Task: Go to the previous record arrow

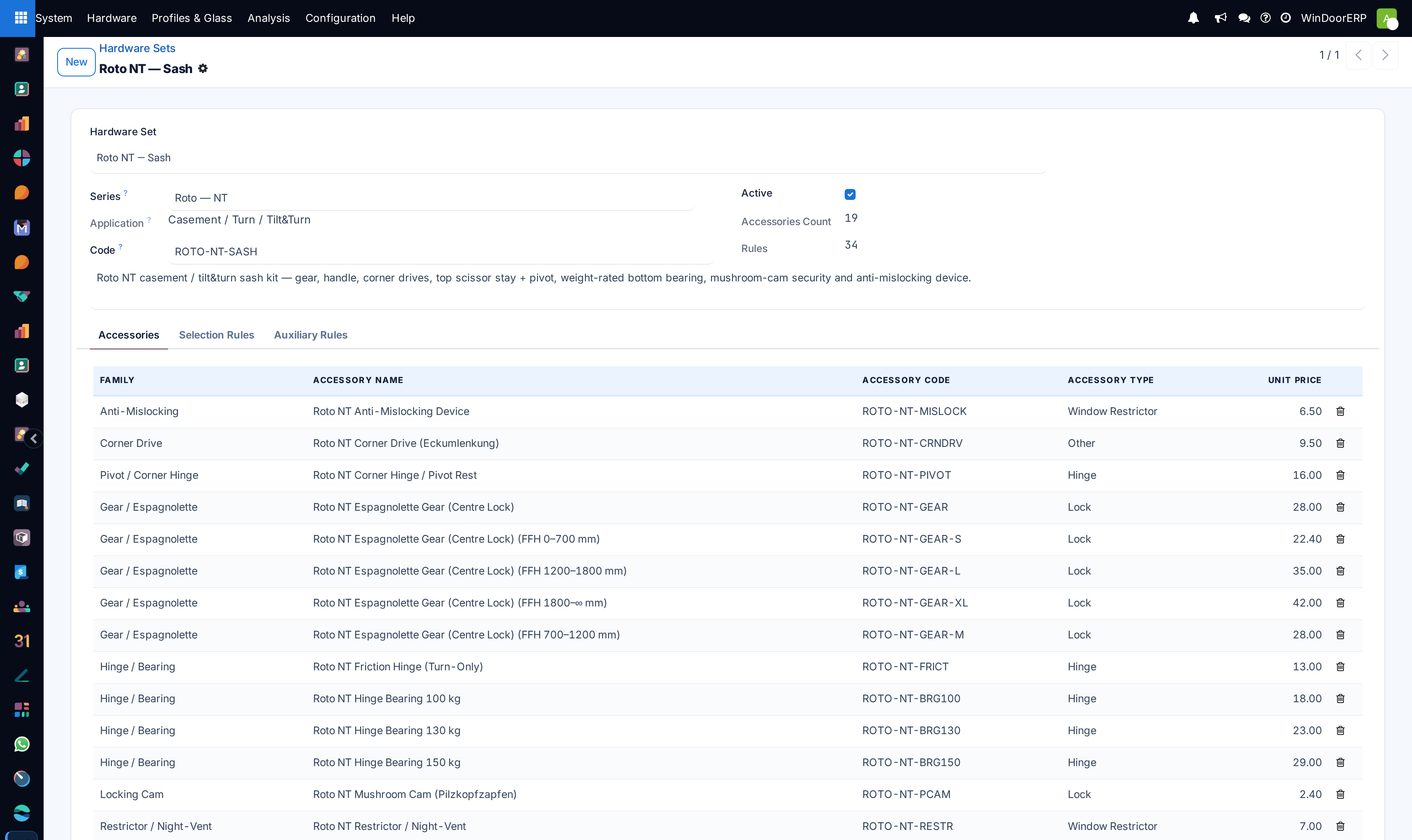Action: pyautogui.click(x=1358, y=55)
